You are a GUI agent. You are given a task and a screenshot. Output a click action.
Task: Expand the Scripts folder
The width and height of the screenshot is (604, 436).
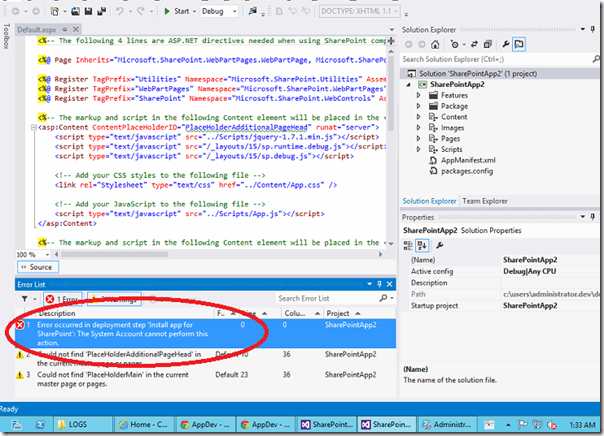pos(419,149)
